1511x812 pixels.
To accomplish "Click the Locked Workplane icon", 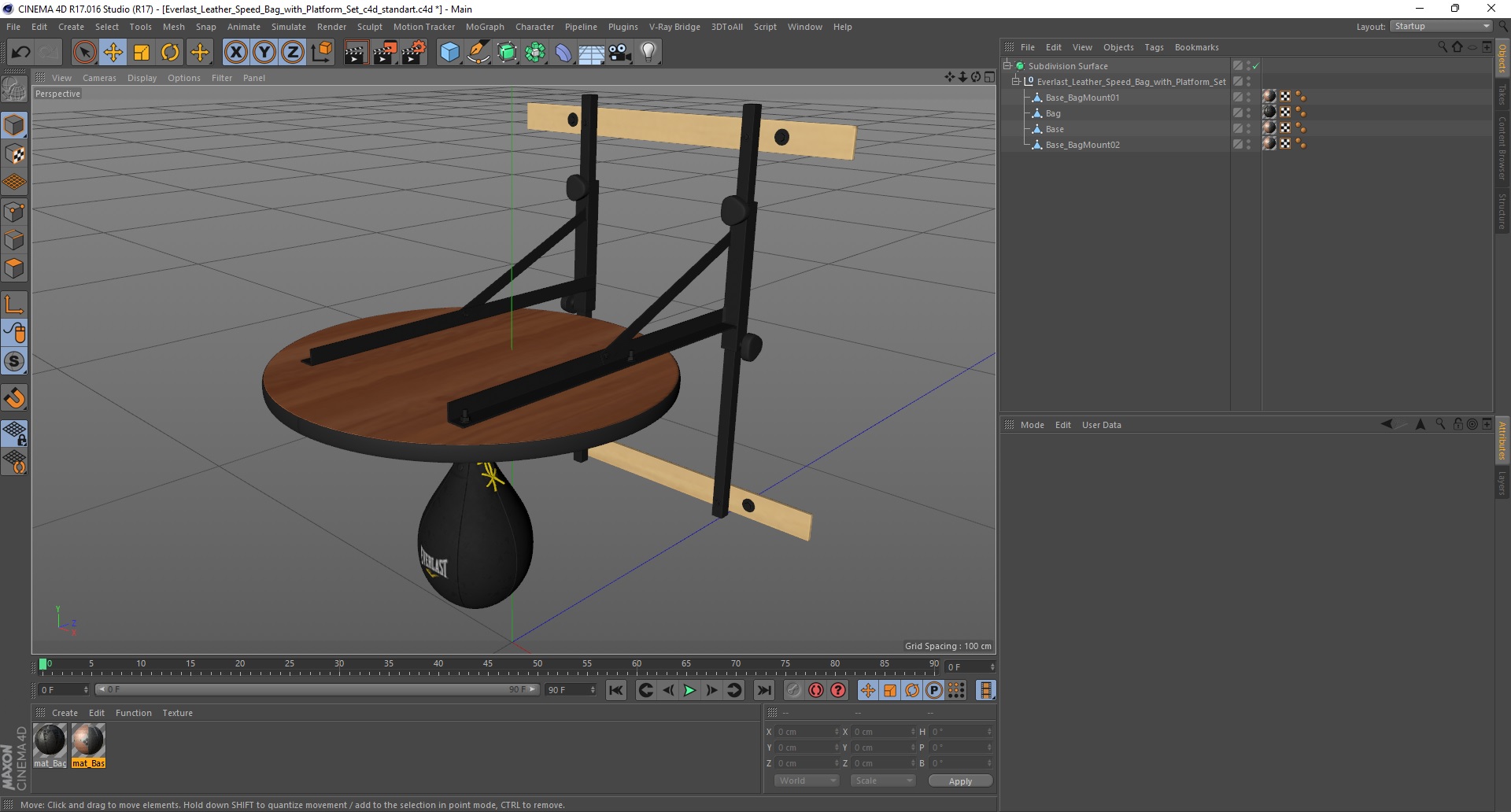I will click(14, 433).
